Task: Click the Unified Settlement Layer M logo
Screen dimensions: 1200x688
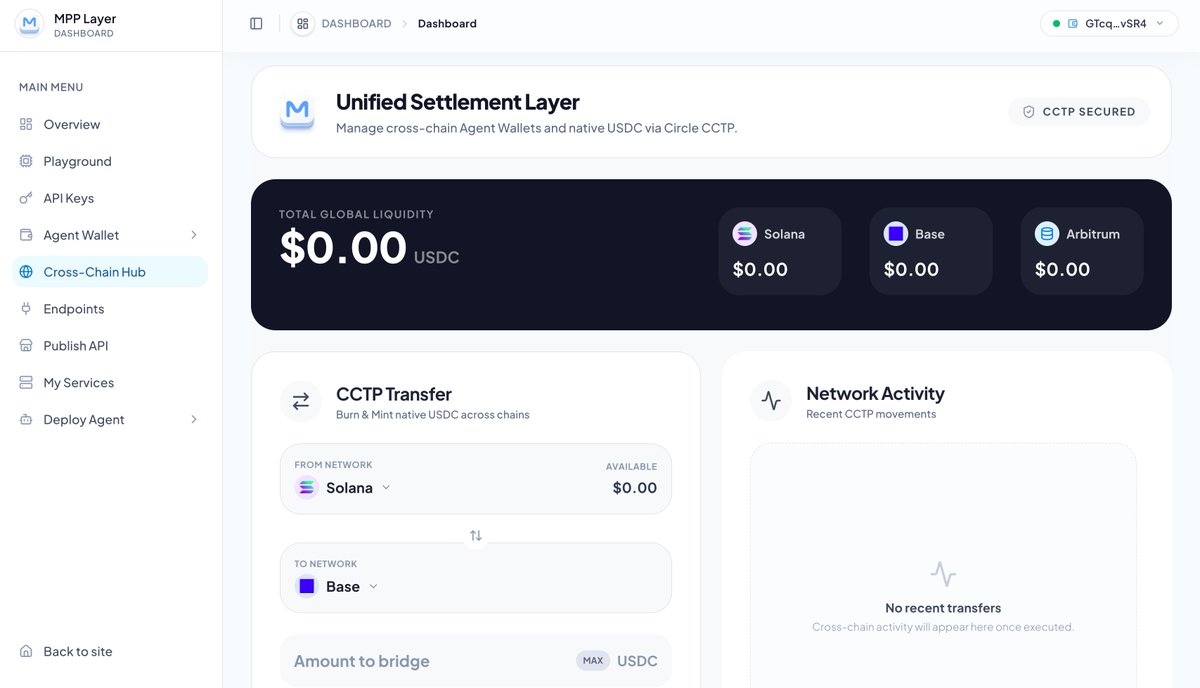Action: [x=297, y=112]
